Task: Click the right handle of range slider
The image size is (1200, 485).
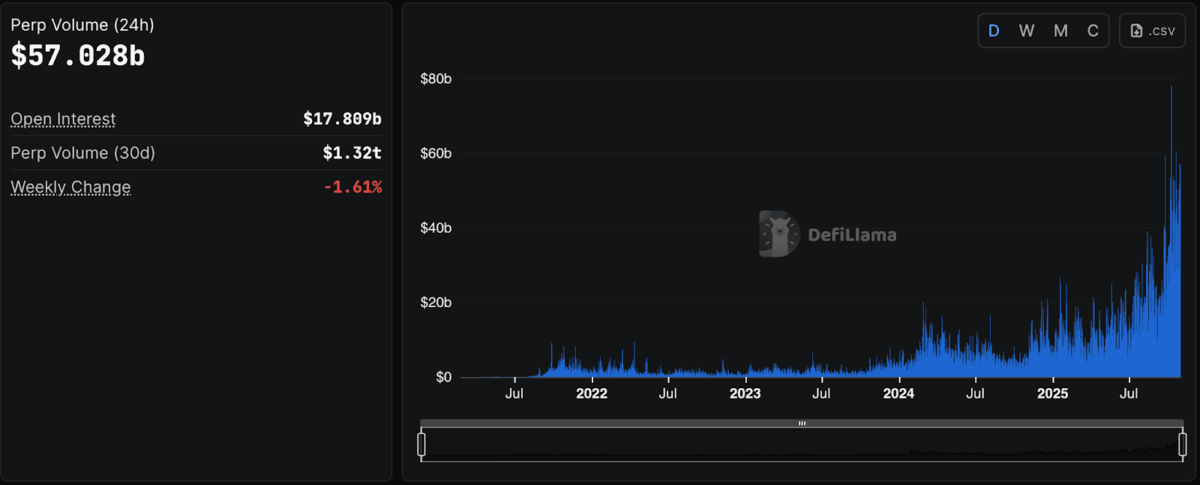Action: click(1182, 444)
